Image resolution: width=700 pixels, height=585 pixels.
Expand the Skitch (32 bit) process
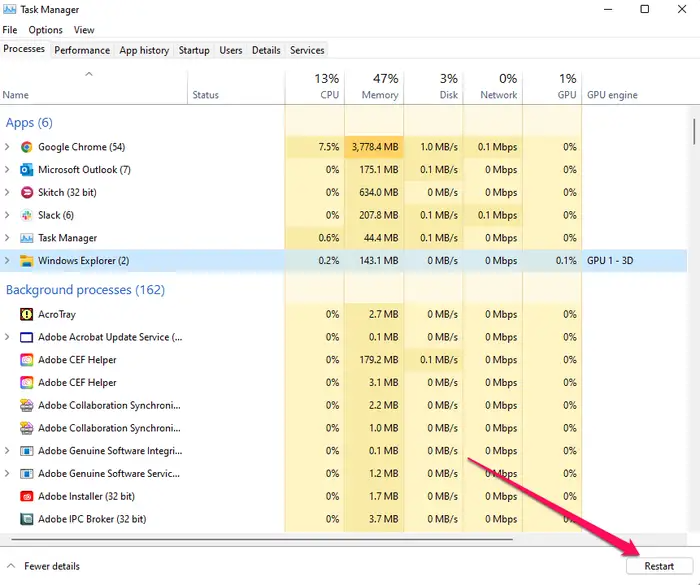point(7,192)
